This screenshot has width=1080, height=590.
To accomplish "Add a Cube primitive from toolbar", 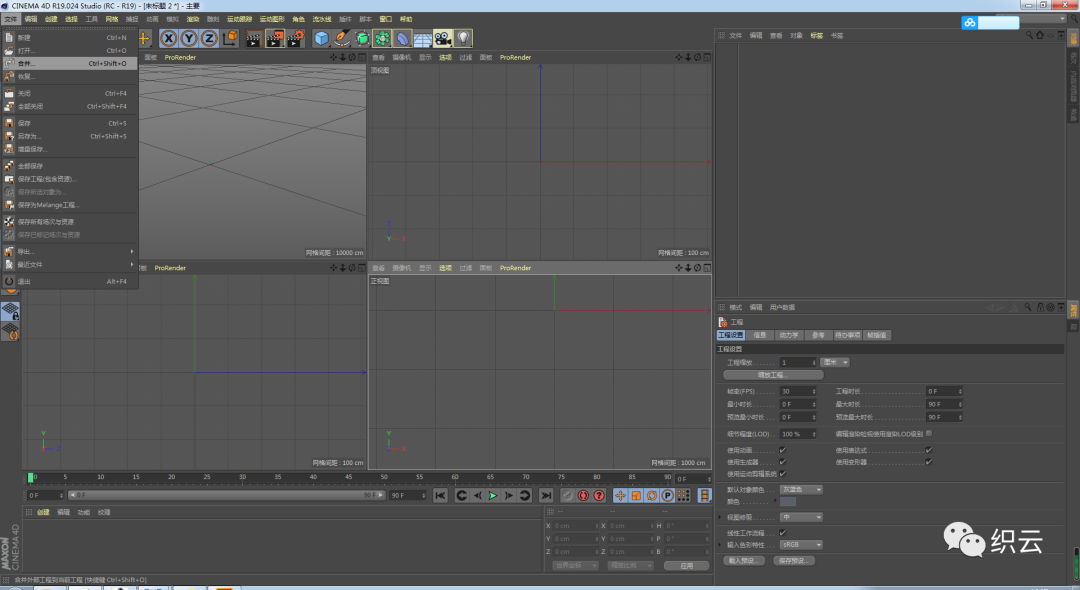I will pyautogui.click(x=322, y=39).
